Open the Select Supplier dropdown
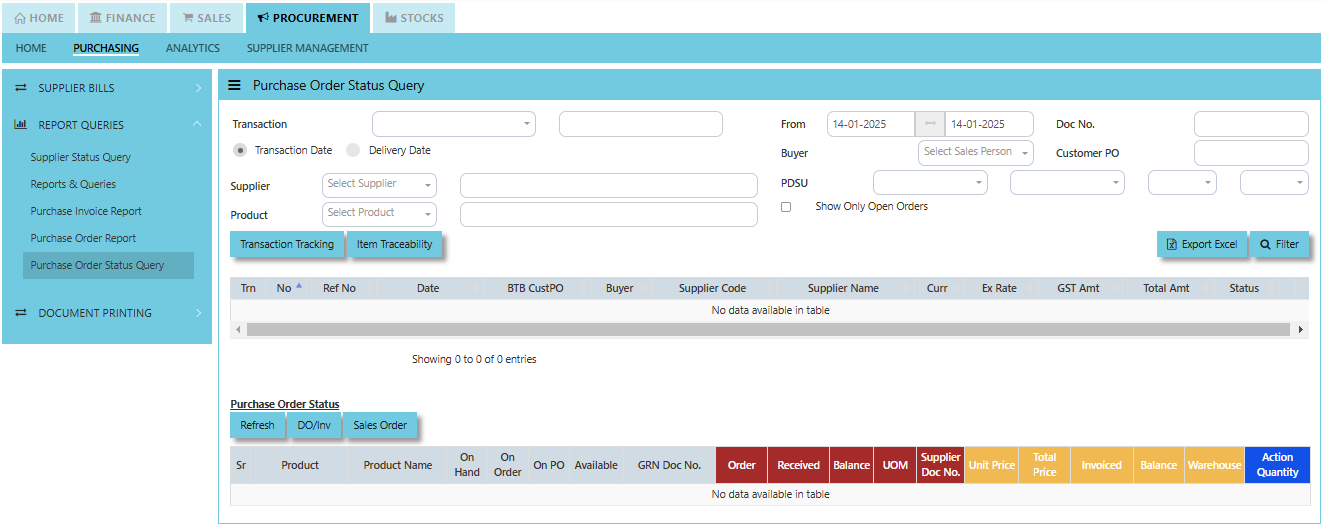Viewport: 1325px width, 528px height. tap(380, 185)
